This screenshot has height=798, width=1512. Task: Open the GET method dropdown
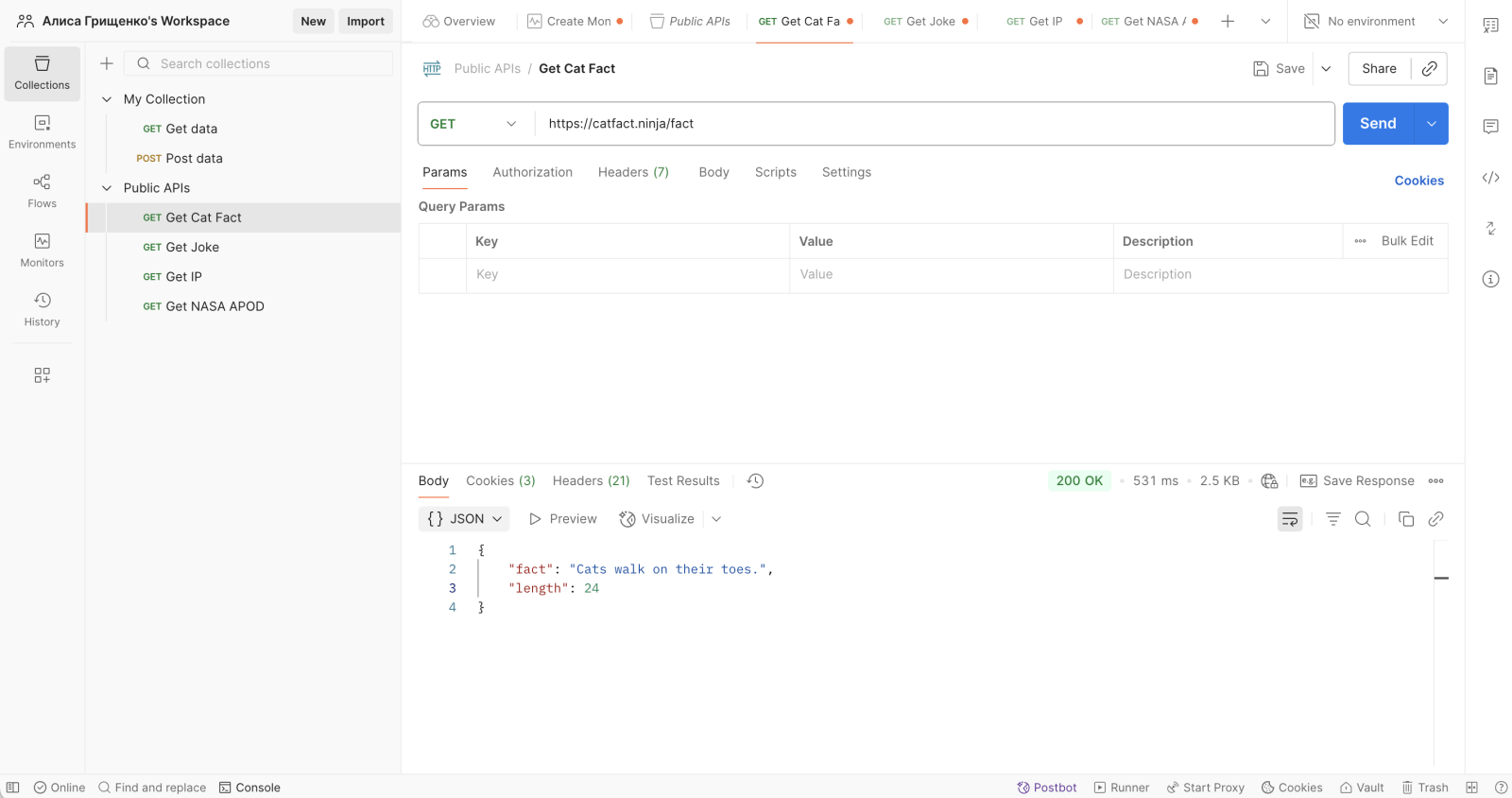pyautogui.click(x=472, y=124)
